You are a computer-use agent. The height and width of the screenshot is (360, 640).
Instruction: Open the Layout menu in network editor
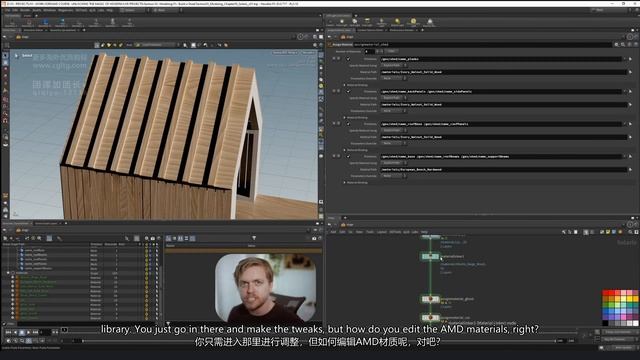(x=381, y=232)
